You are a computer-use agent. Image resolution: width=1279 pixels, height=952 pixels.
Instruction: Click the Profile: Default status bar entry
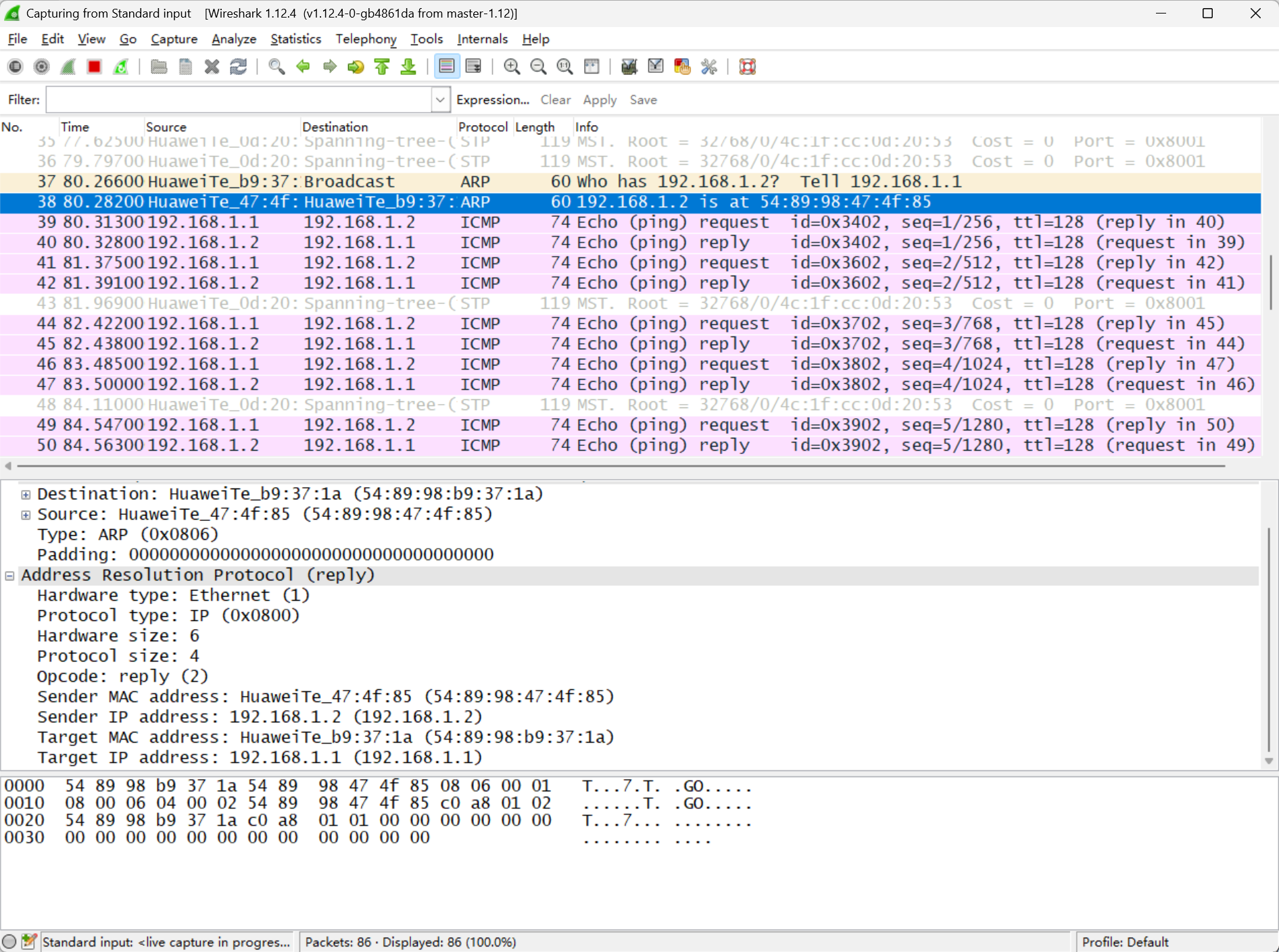tap(1125, 942)
